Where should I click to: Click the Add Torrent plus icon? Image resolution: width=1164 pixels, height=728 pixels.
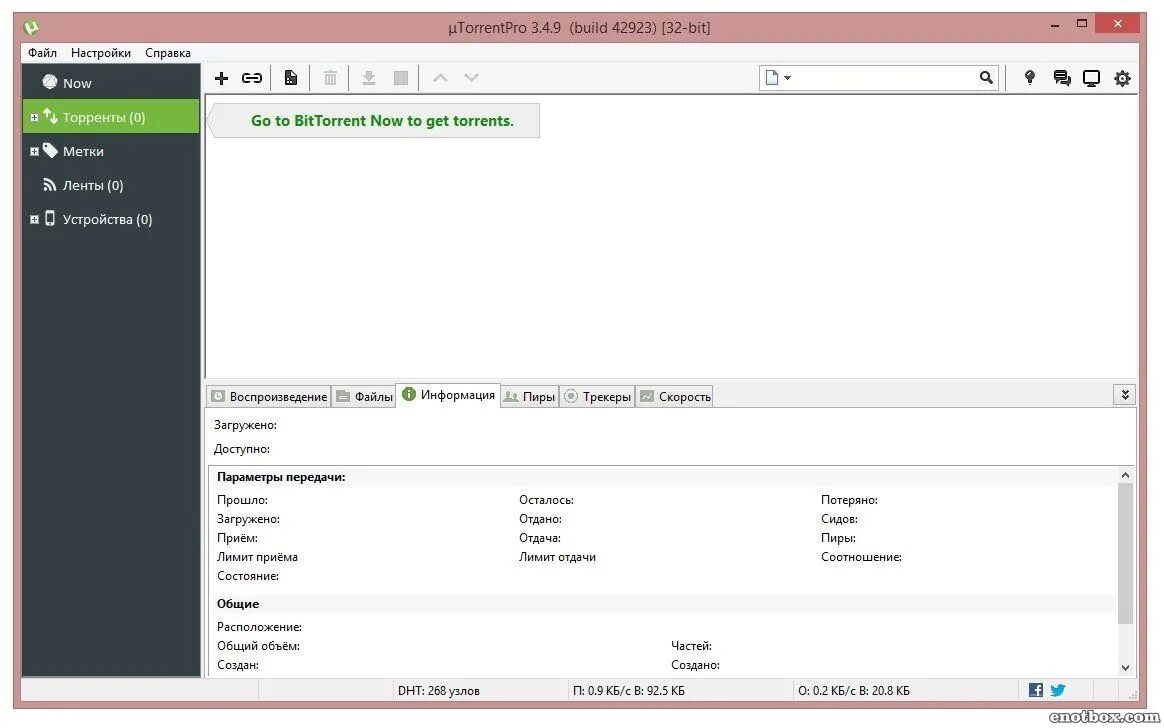(x=221, y=78)
